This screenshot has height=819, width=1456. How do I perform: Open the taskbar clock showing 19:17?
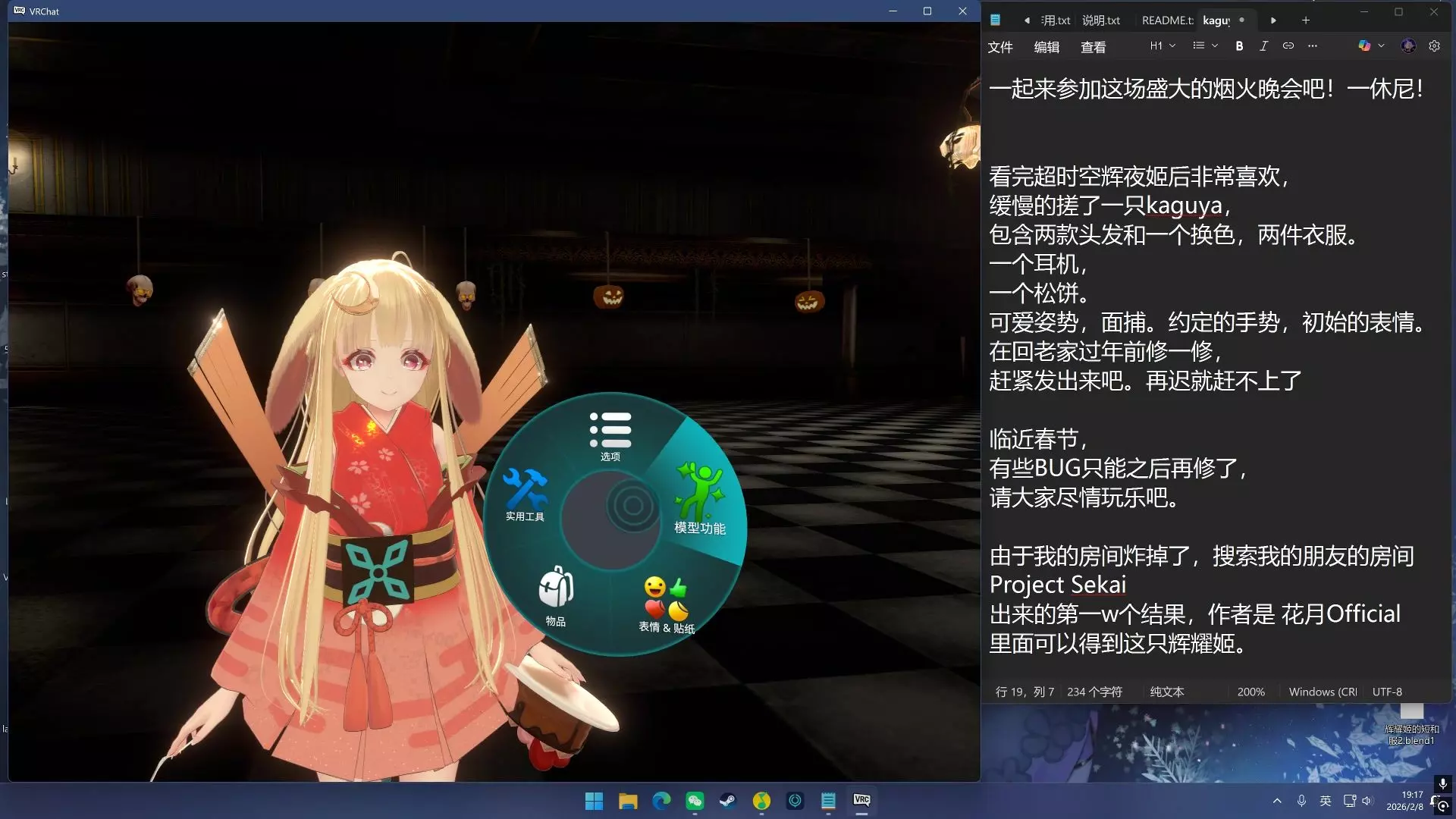(x=1404, y=801)
